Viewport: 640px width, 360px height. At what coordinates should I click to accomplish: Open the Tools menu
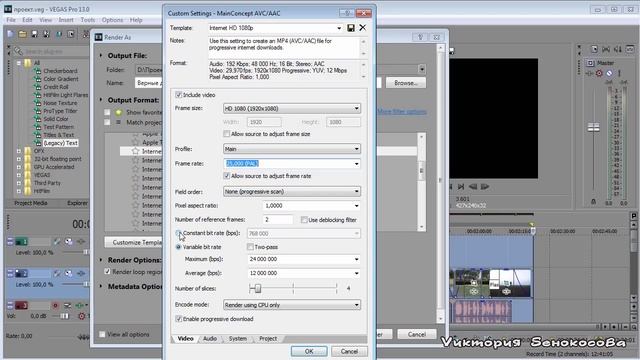click(x=87, y=20)
